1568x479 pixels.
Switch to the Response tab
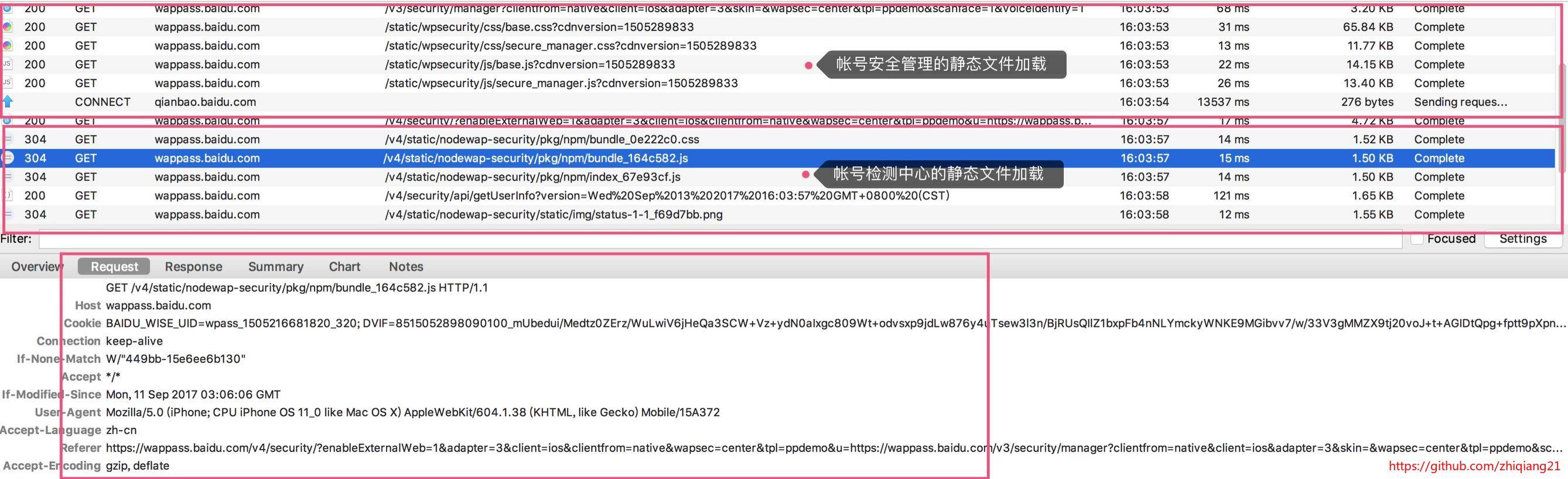193,266
